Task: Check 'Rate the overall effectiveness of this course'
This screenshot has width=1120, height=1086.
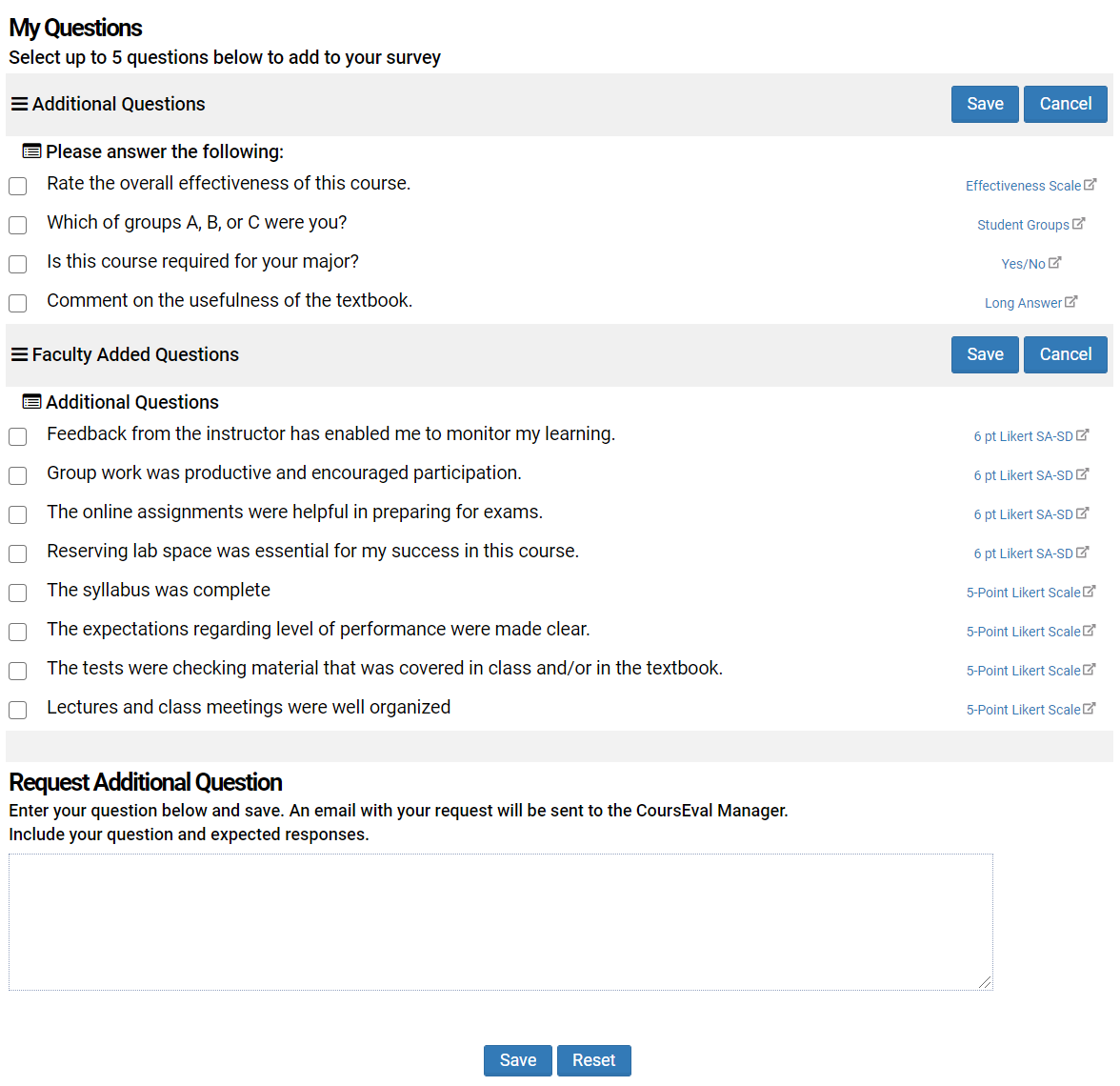Action: click(x=18, y=186)
